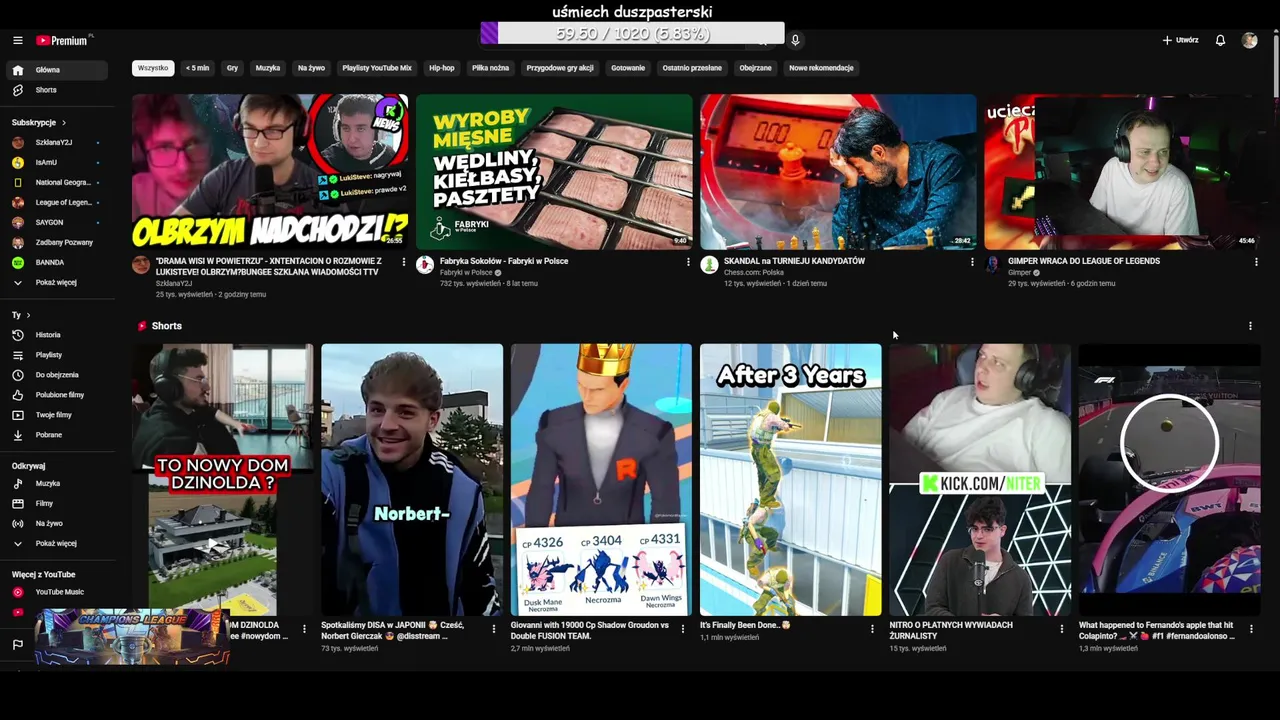Click the Utwórz create button
Image resolution: width=1280 pixels, height=720 pixels.
[x=1180, y=40]
